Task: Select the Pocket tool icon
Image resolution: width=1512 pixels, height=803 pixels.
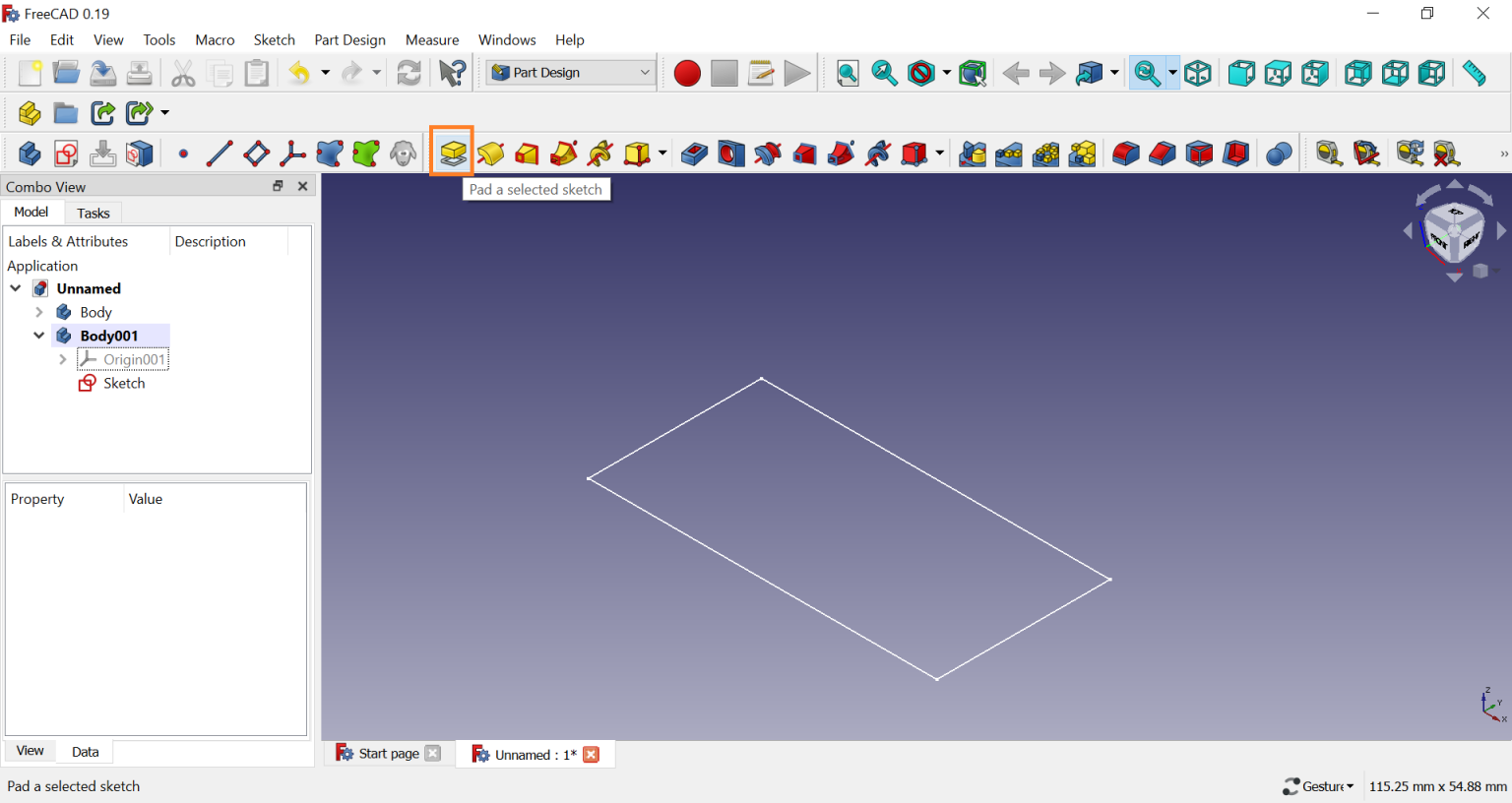Action: click(694, 154)
